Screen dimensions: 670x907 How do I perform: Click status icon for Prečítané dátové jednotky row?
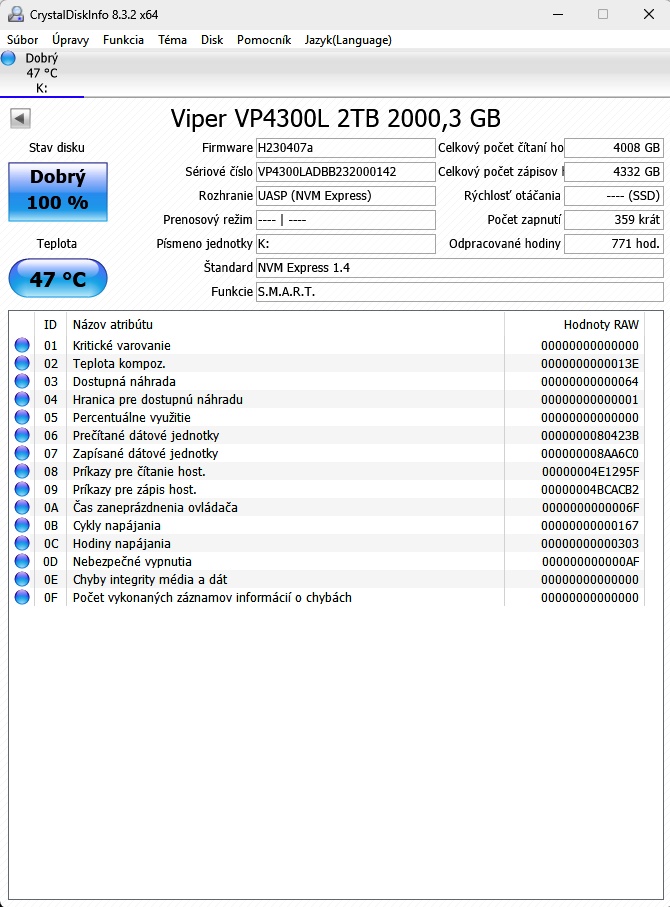click(22, 435)
